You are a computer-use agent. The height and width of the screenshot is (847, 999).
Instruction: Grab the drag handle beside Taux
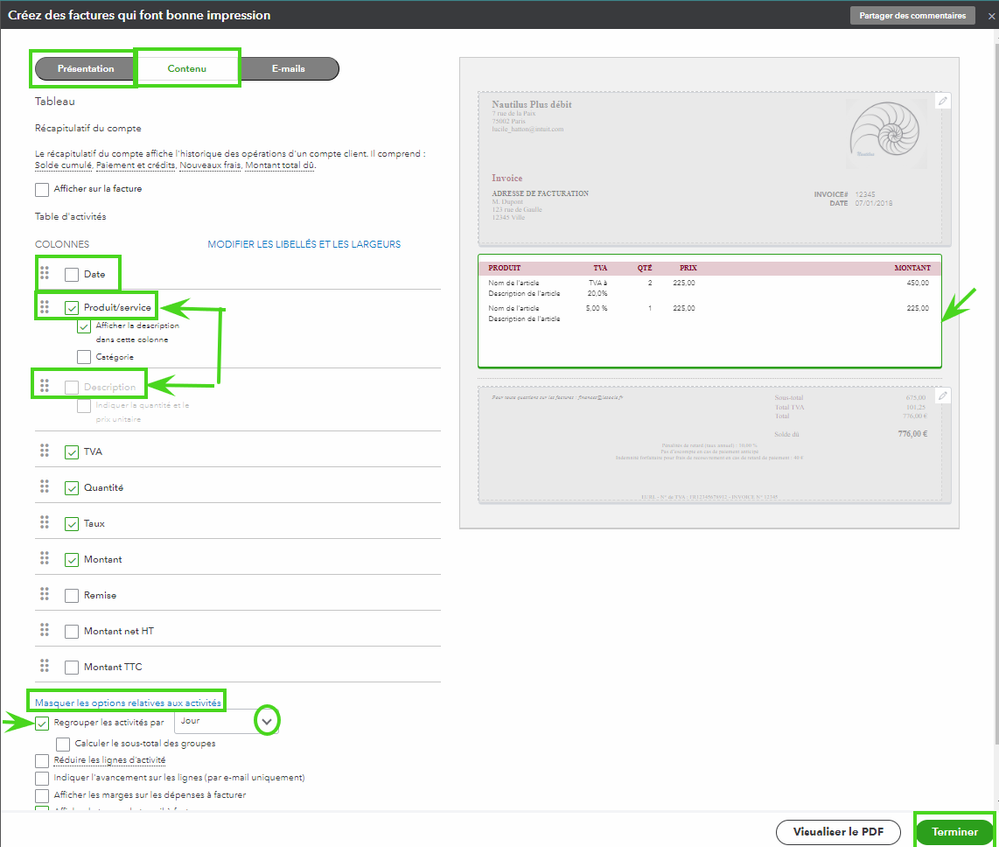pyautogui.click(x=45, y=523)
